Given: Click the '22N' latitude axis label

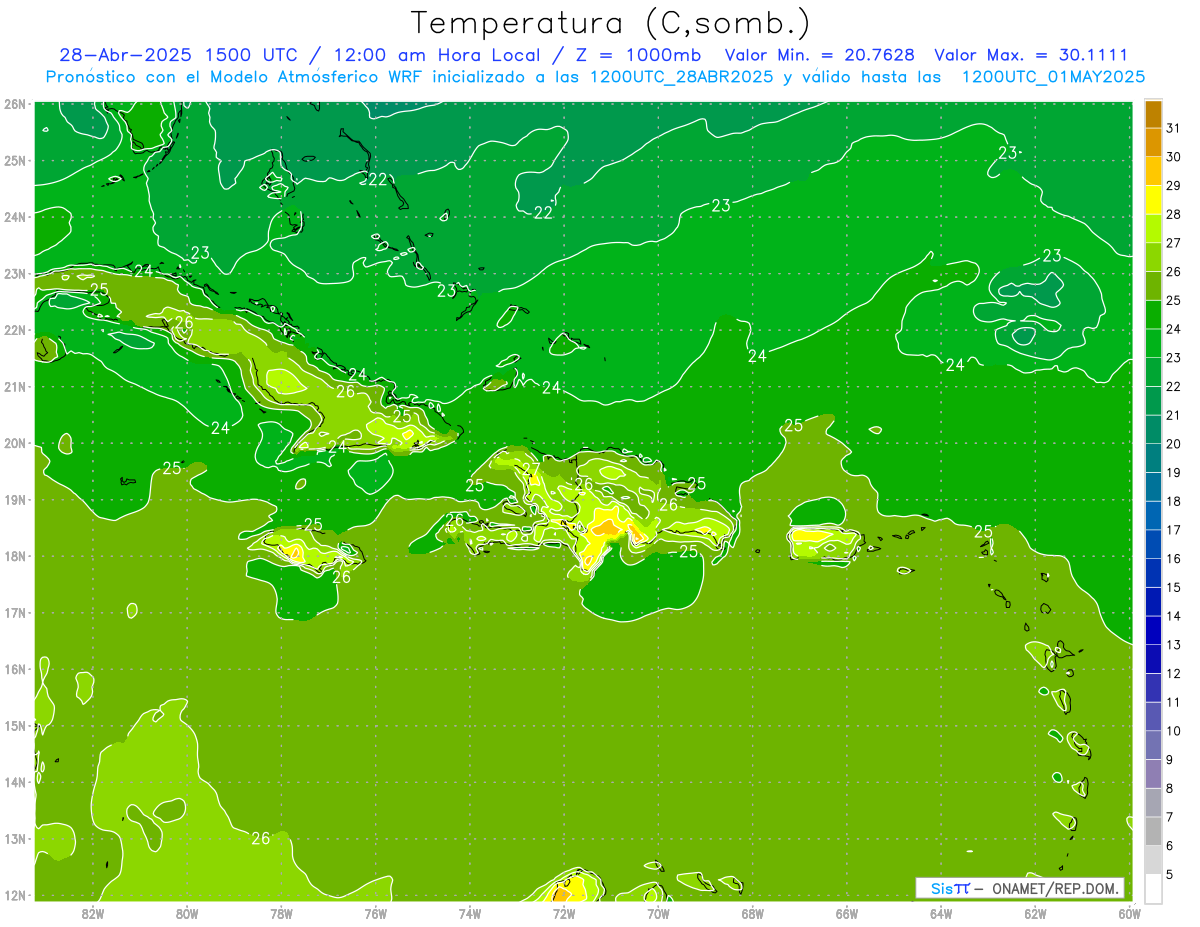Looking at the screenshot, I should pos(15,330).
